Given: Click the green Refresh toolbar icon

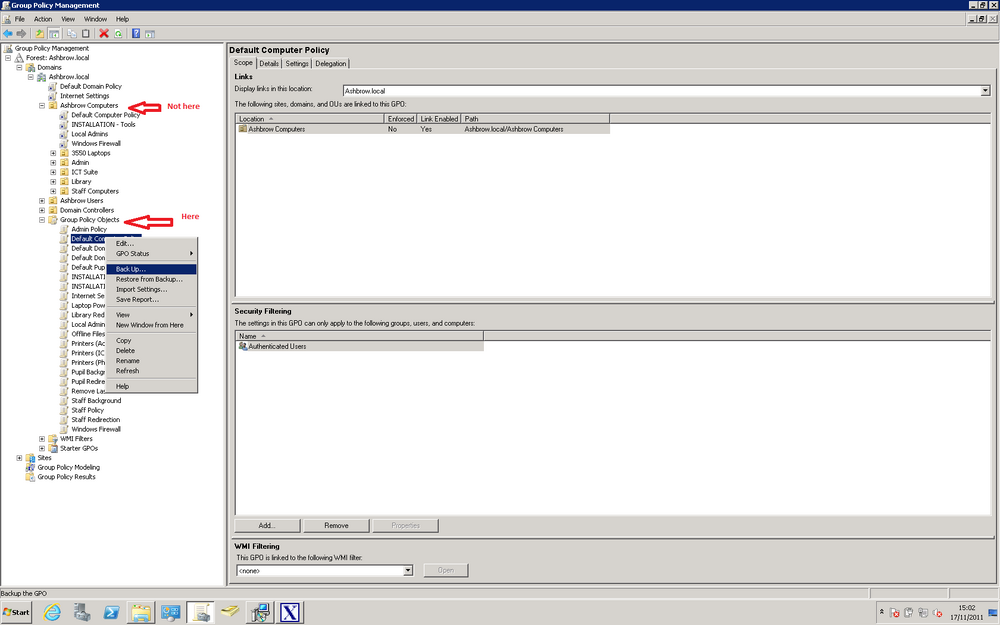Looking at the screenshot, I should tap(118, 33).
